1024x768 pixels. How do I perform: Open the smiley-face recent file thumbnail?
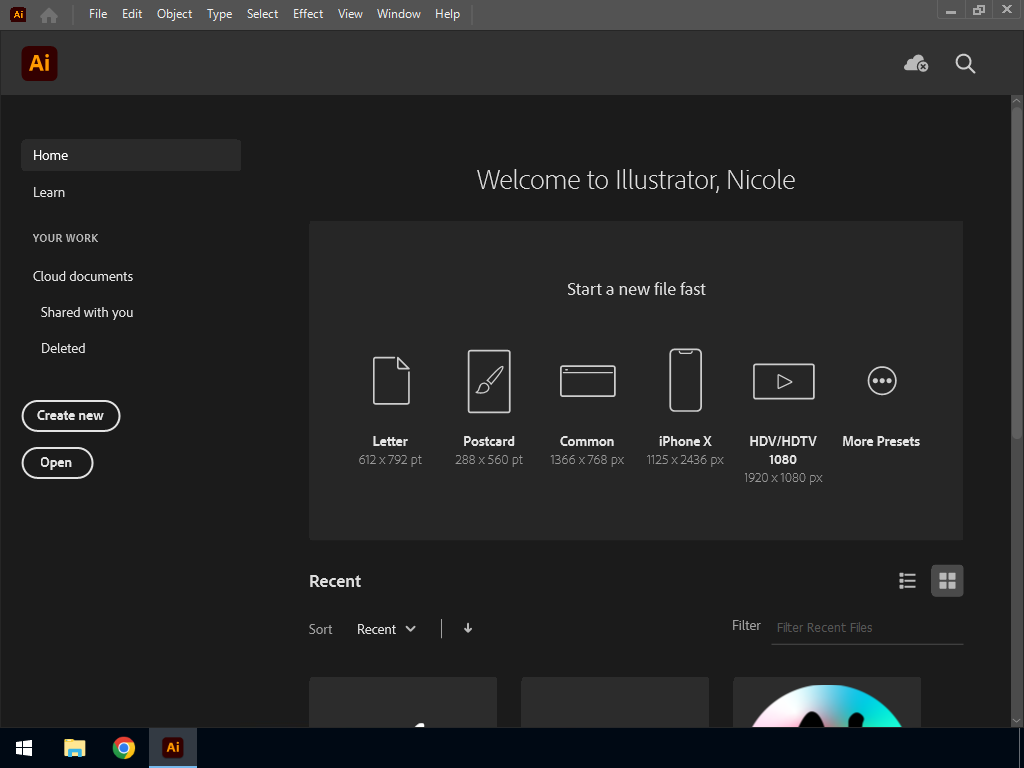click(827, 703)
